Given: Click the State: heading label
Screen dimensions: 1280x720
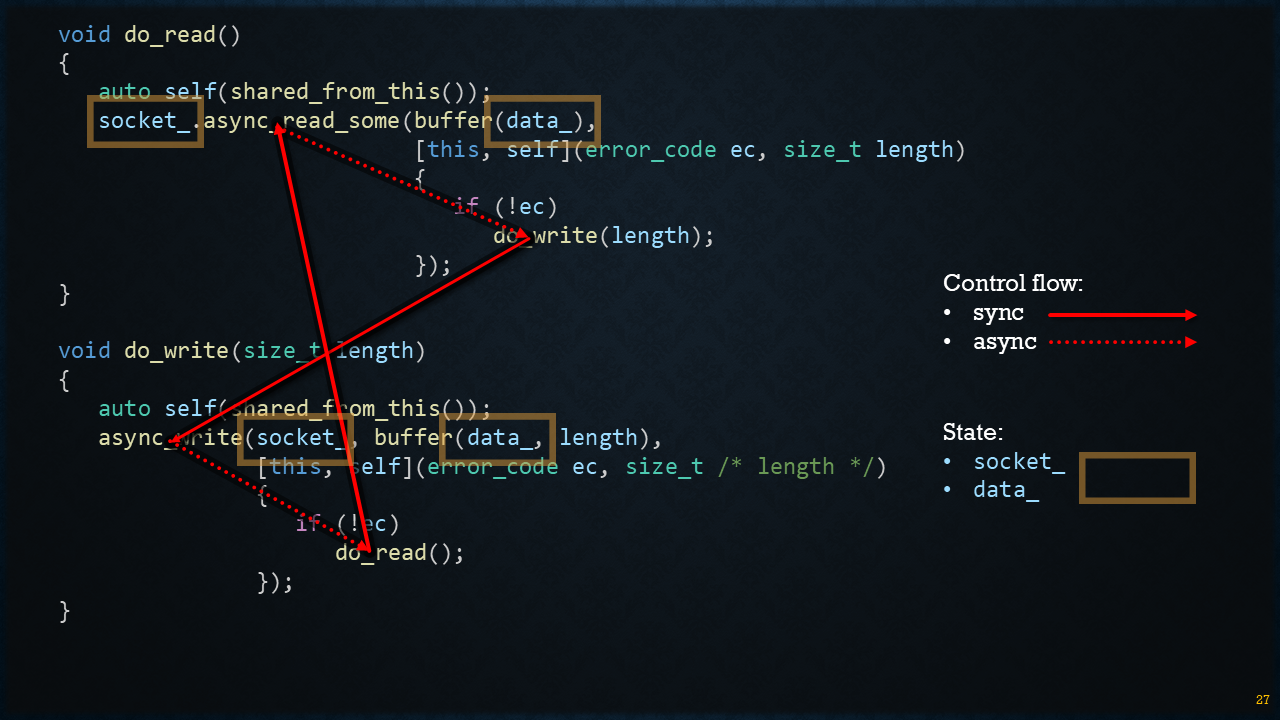Looking at the screenshot, I should tap(972, 432).
